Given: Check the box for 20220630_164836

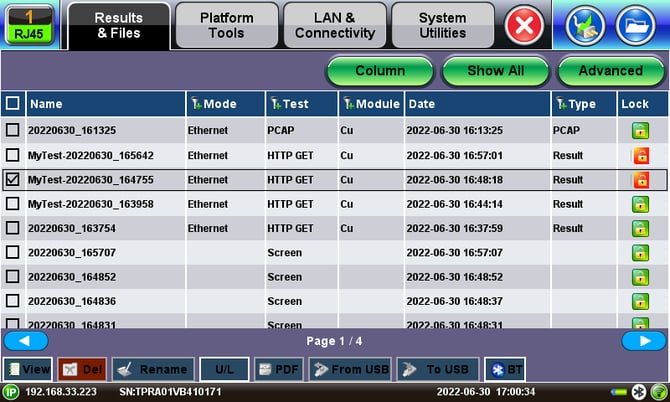Looking at the screenshot, I should click(12, 301).
